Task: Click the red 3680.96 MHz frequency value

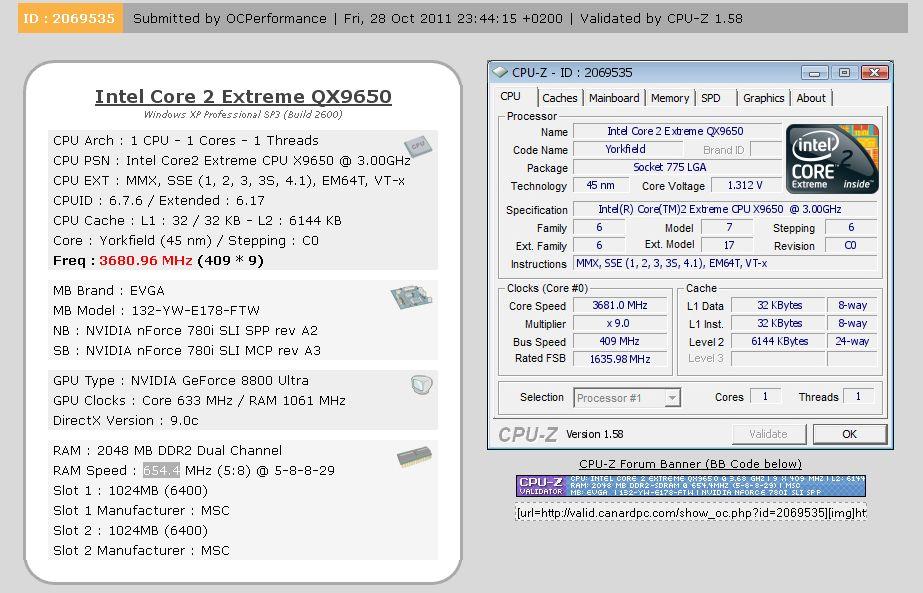Action: pyautogui.click(x=145, y=260)
